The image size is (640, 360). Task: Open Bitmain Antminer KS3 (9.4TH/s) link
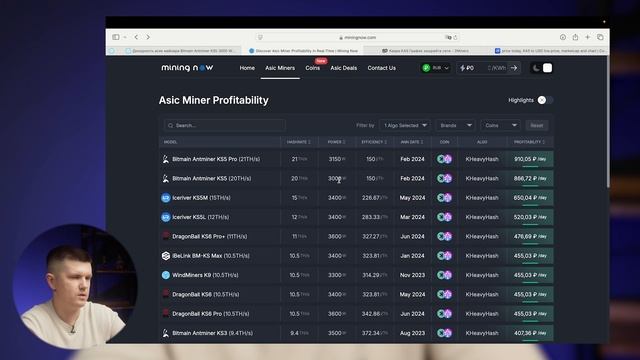coord(212,333)
